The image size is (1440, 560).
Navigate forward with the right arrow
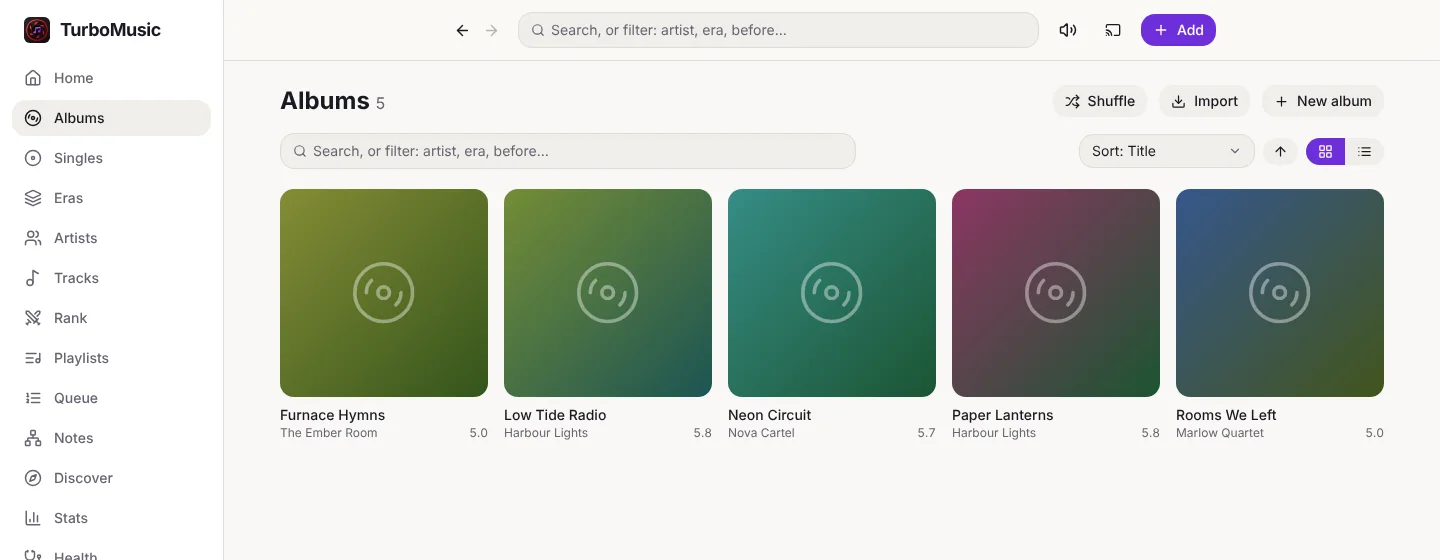pos(491,30)
